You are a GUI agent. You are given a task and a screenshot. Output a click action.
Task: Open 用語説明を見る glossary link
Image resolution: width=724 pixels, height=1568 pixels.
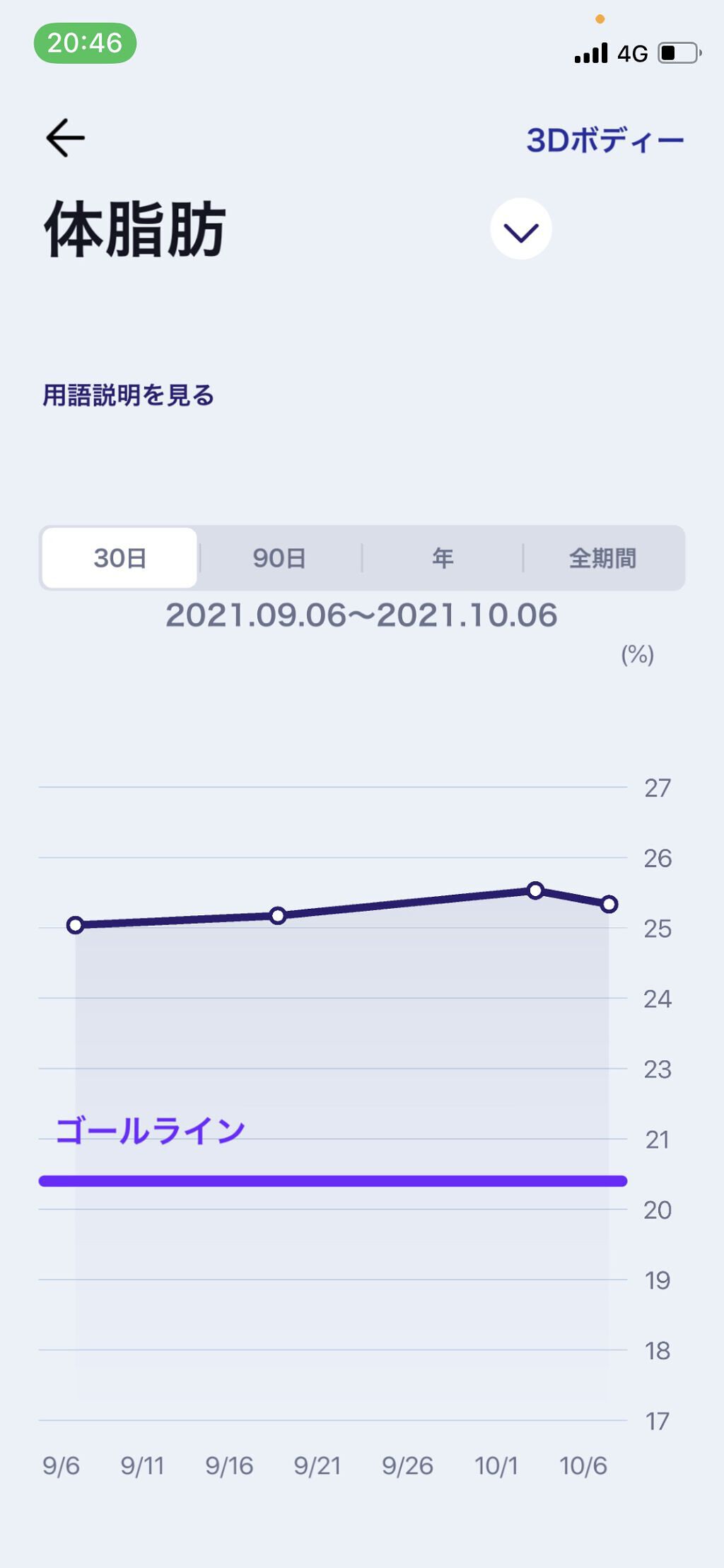(128, 395)
